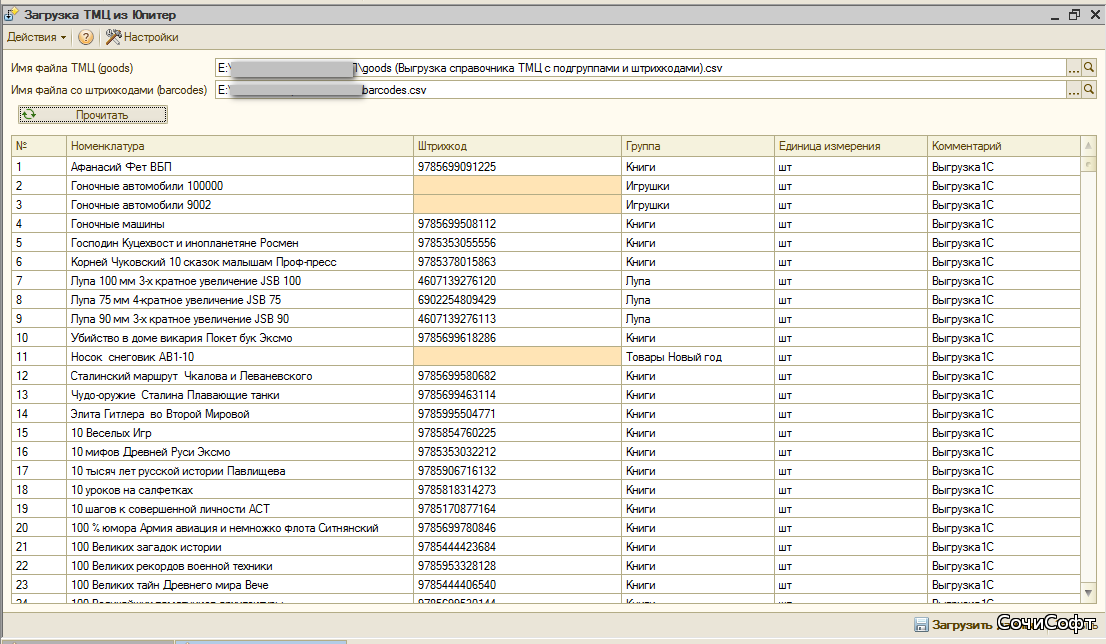Click empty barcode cell of Гоночные автомобили 100000
1106x644 pixels.
(x=517, y=186)
